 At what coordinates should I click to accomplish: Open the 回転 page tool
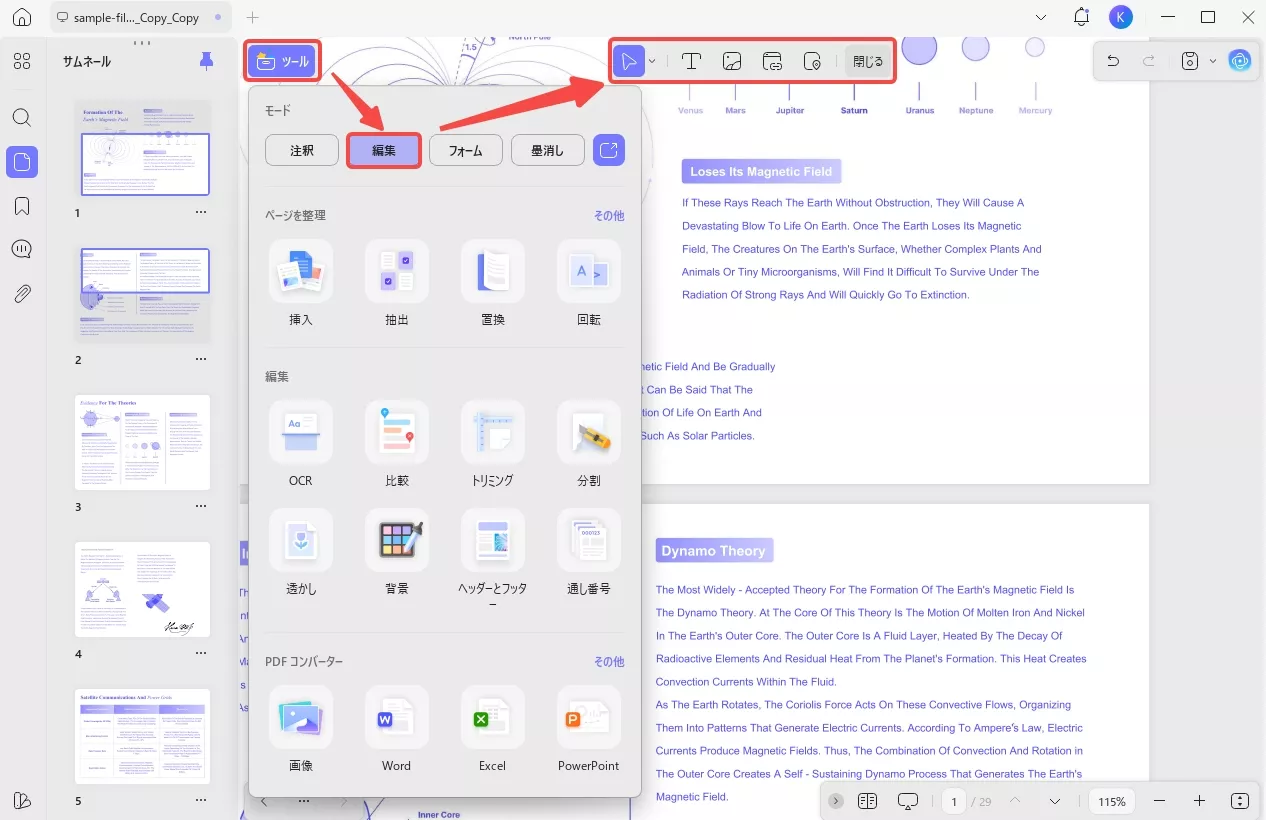pos(589,285)
